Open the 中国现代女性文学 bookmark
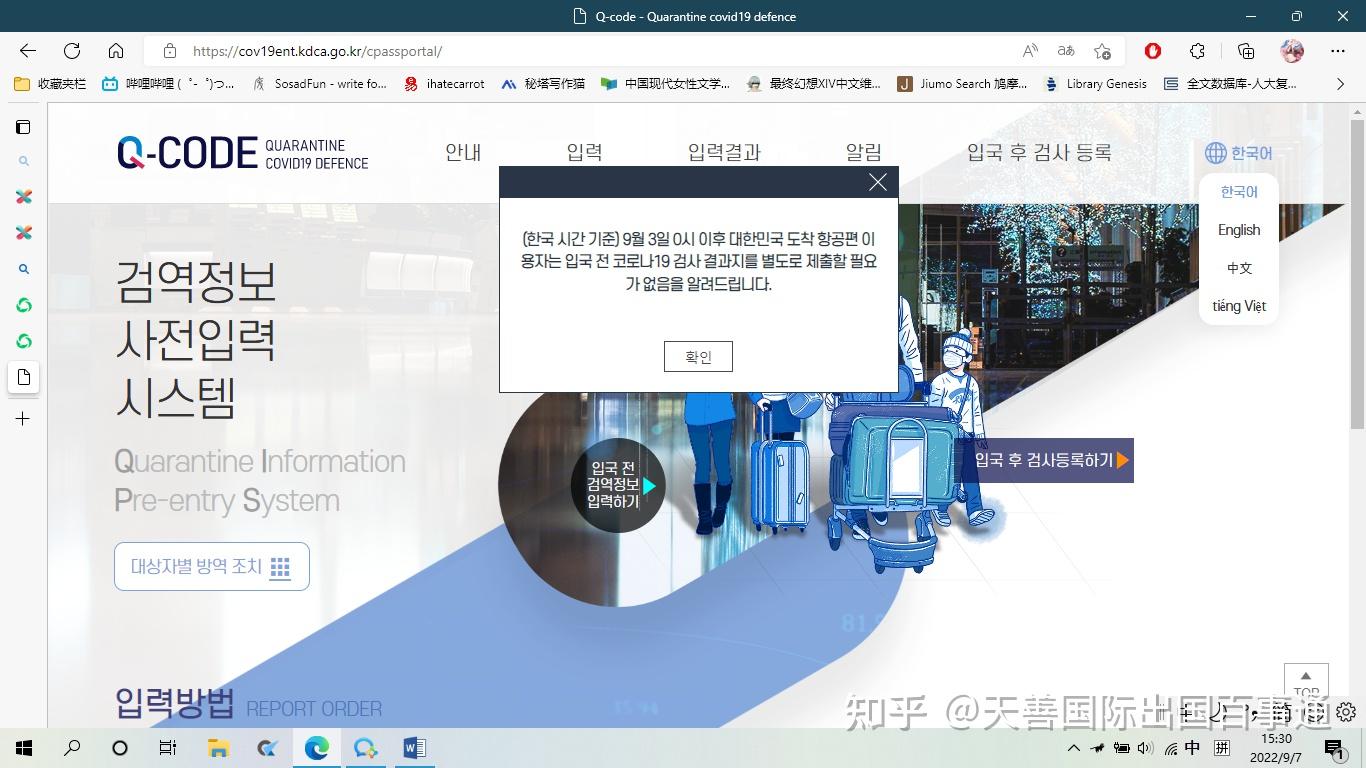 [665, 84]
